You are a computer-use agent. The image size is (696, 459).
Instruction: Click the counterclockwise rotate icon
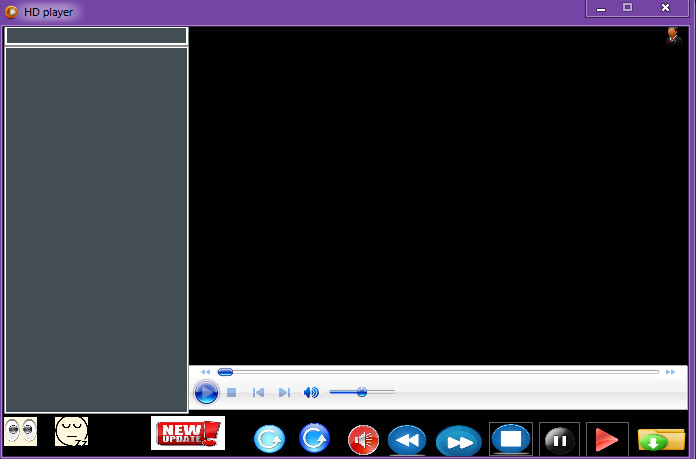coord(269,439)
